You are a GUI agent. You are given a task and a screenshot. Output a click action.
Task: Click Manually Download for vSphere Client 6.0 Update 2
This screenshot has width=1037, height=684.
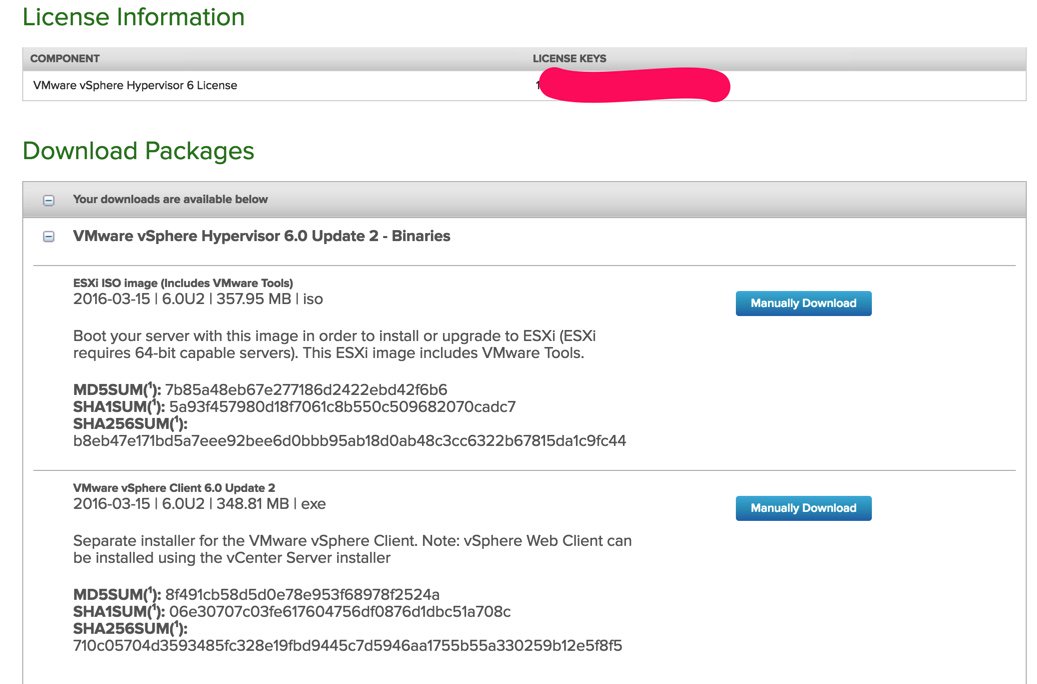pyautogui.click(x=804, y=509)
